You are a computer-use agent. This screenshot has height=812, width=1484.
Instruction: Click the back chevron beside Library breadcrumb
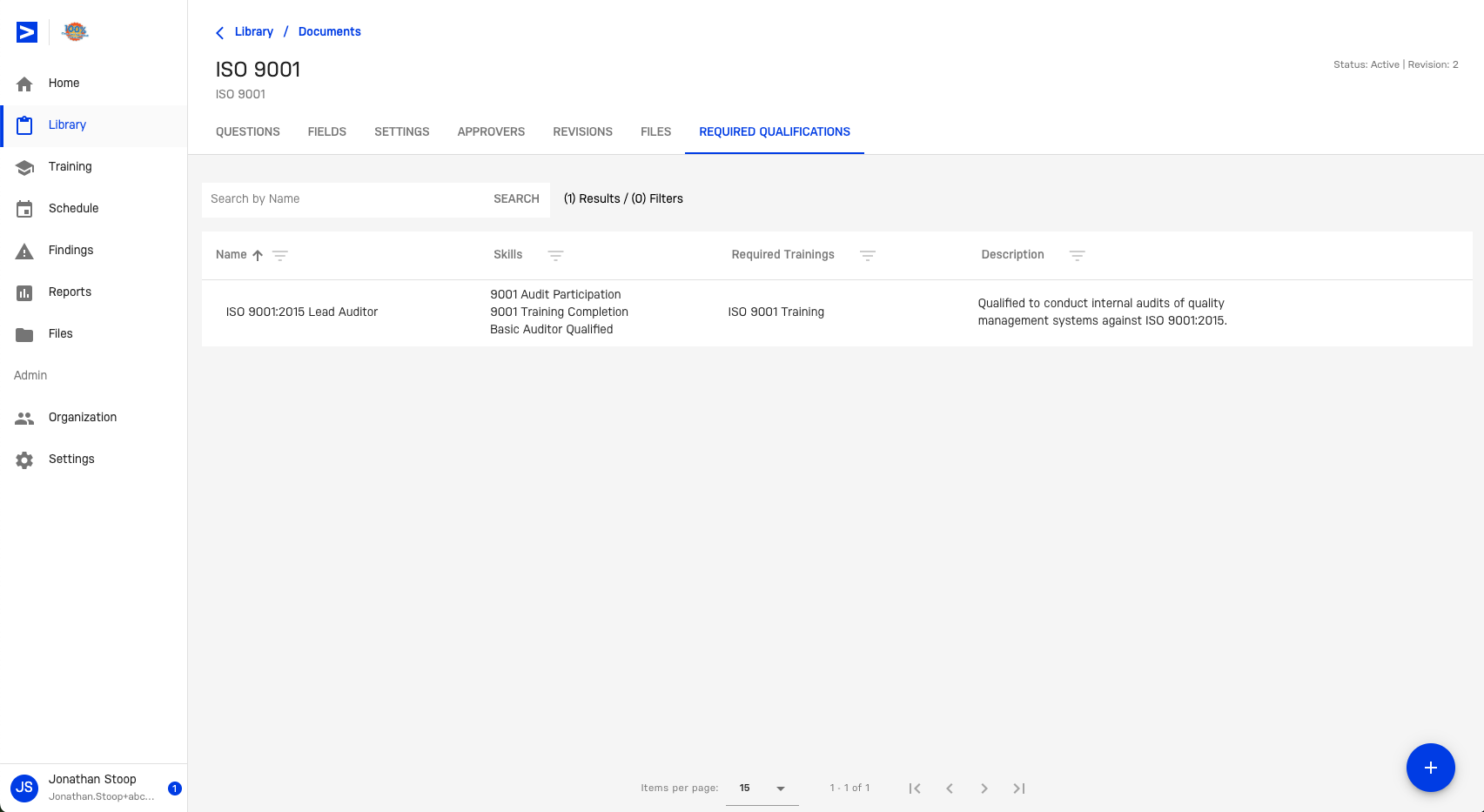click(x=219, y=32)
